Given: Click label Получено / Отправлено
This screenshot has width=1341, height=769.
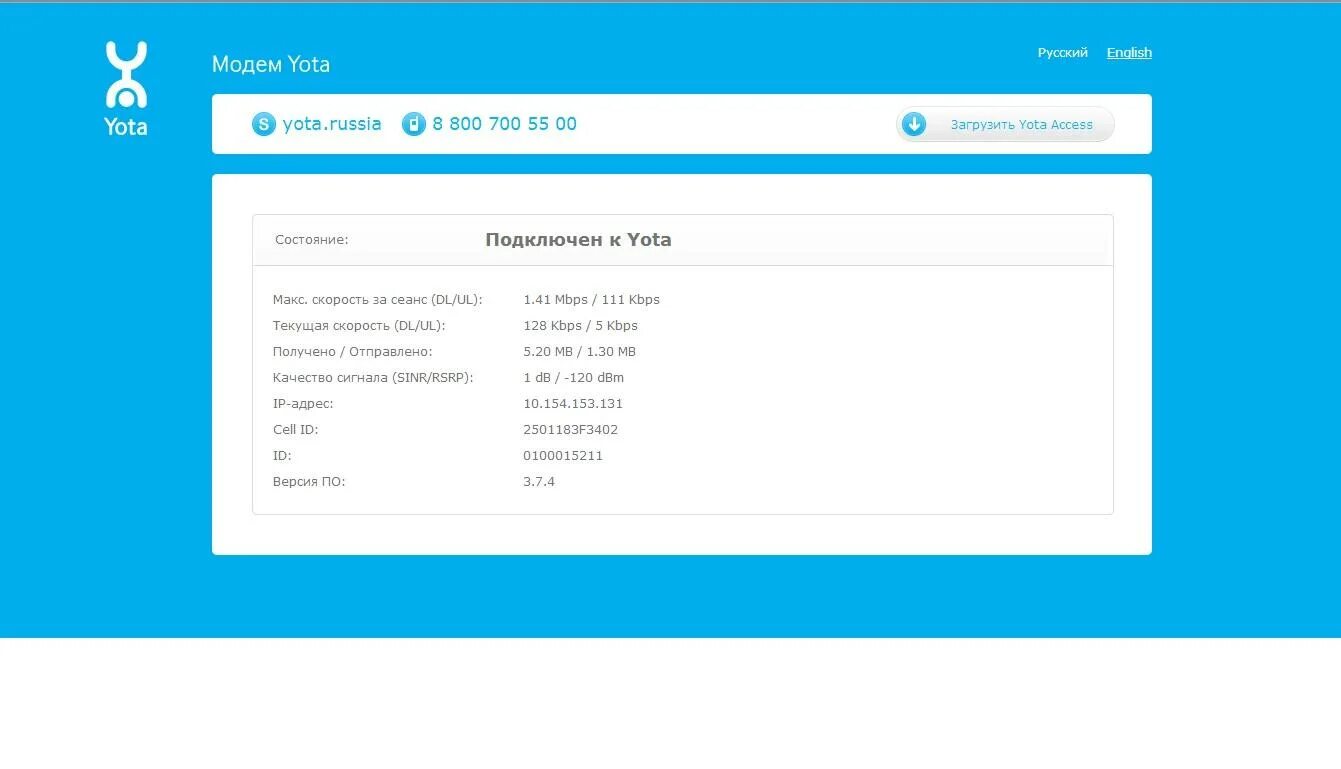Looking at the screenshot, I should tap(353, 351).
